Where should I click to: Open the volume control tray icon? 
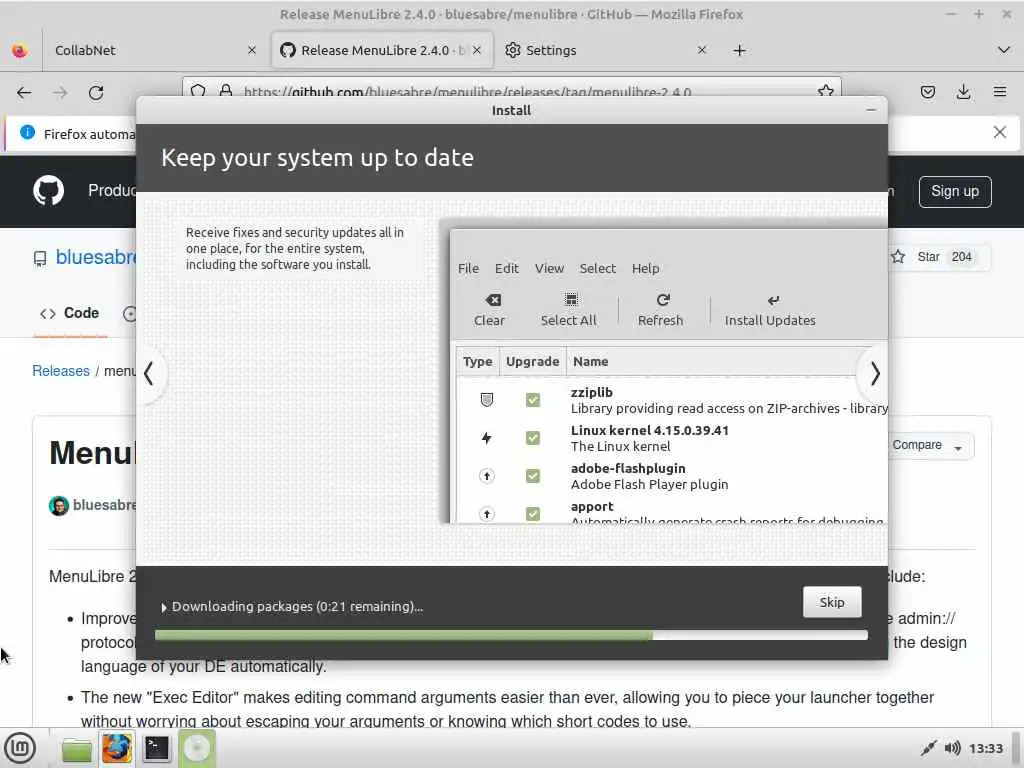[x=952, y=748]
